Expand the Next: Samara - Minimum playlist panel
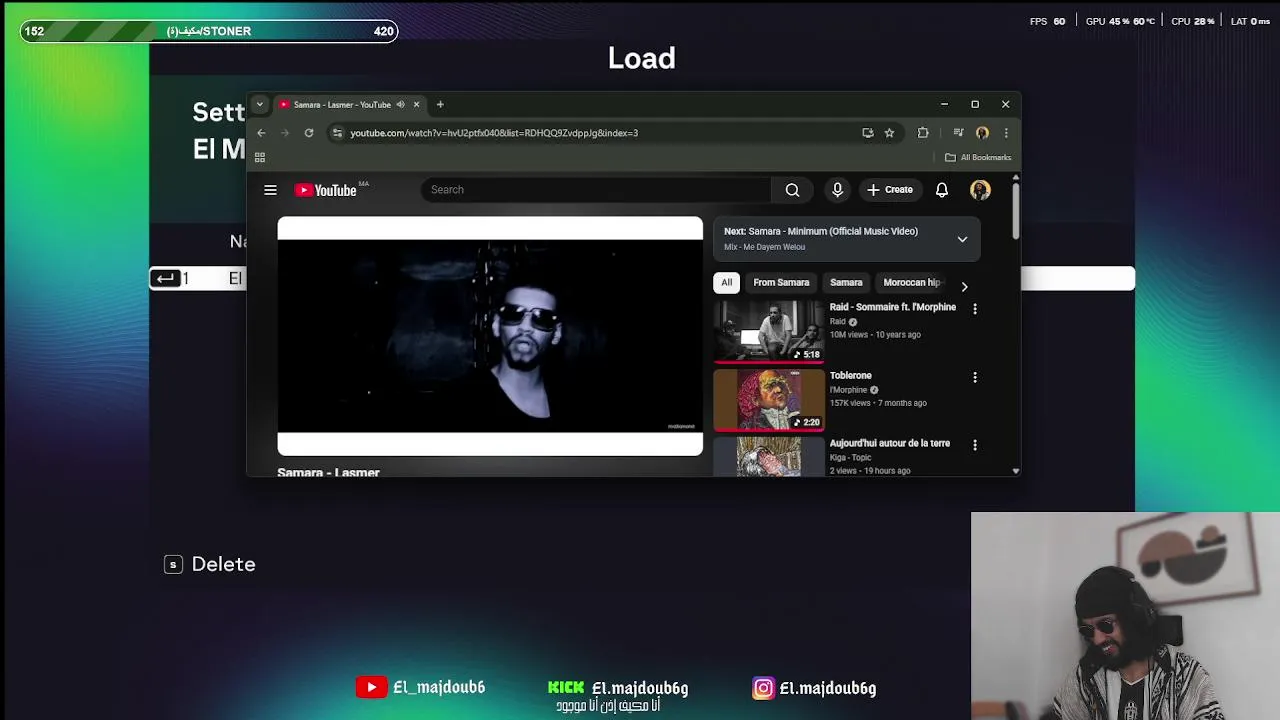The width and height of the screenshot is (1280, 720). (962, 239)
